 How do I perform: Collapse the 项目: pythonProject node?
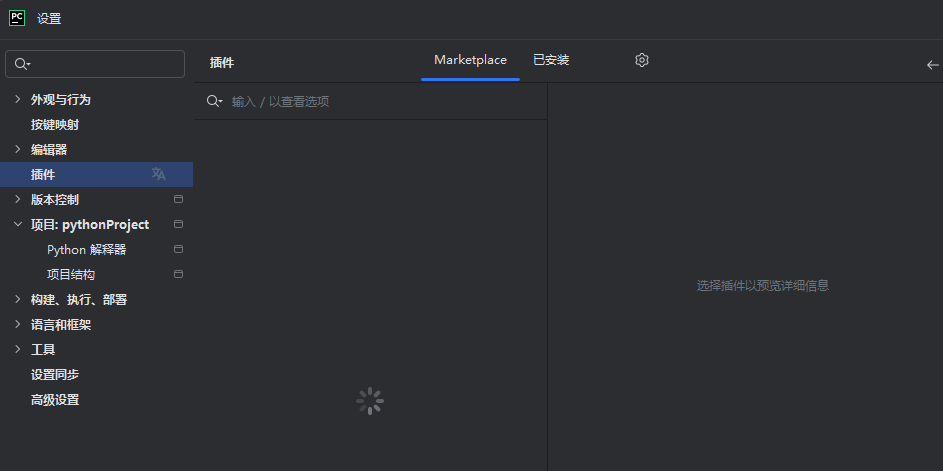coord(17,224)
